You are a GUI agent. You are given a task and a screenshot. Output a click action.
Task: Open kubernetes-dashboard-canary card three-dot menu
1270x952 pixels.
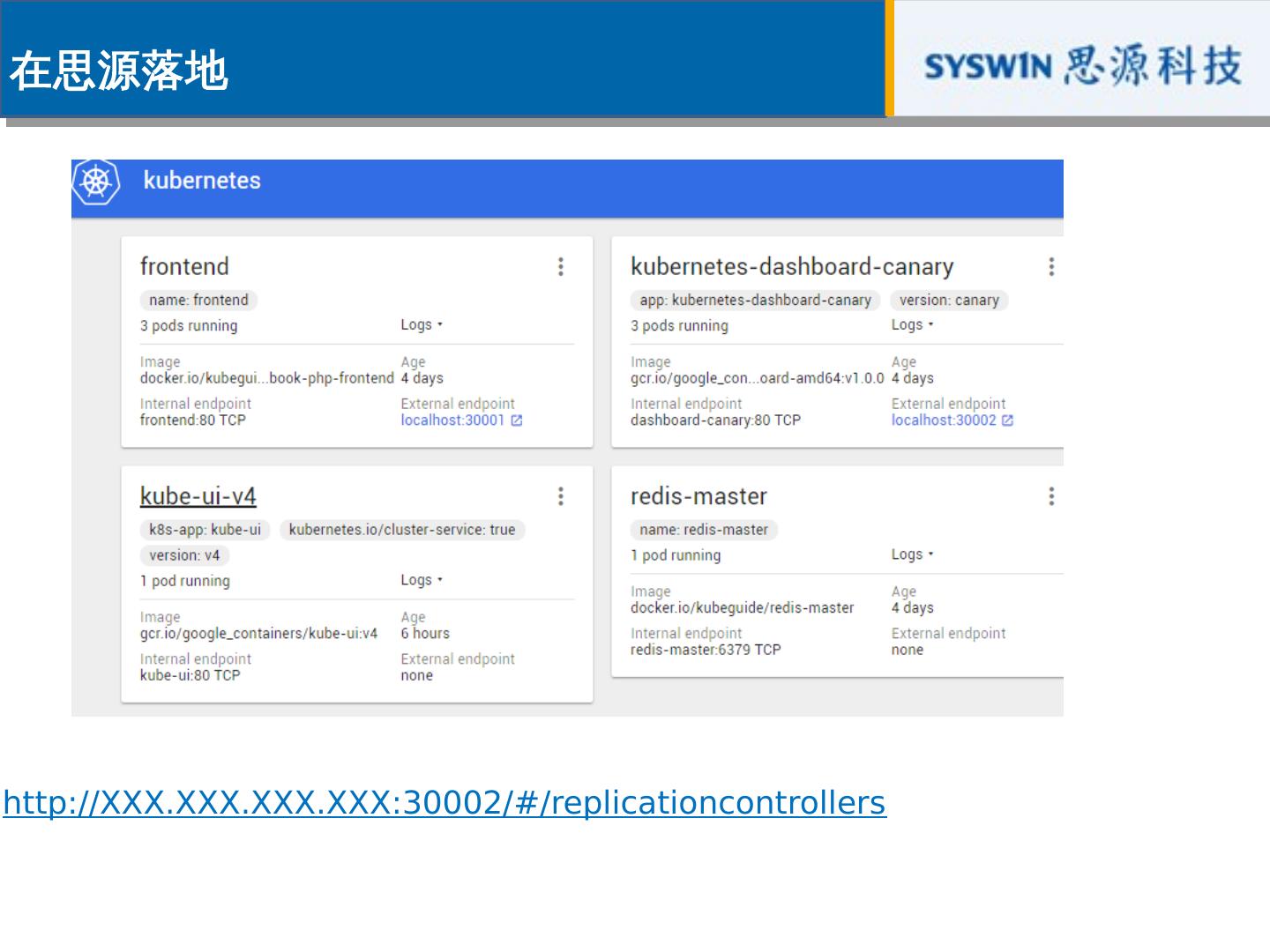pos(1051,267)
